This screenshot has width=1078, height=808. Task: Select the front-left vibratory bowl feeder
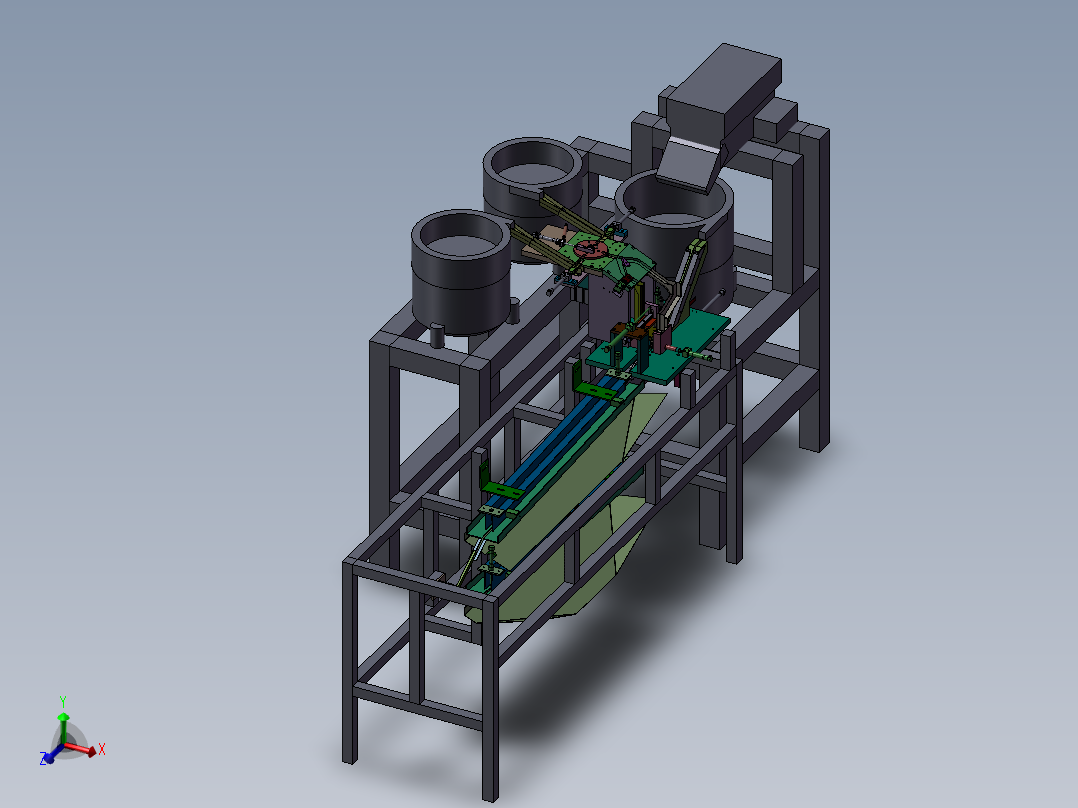tap(460, 272)
